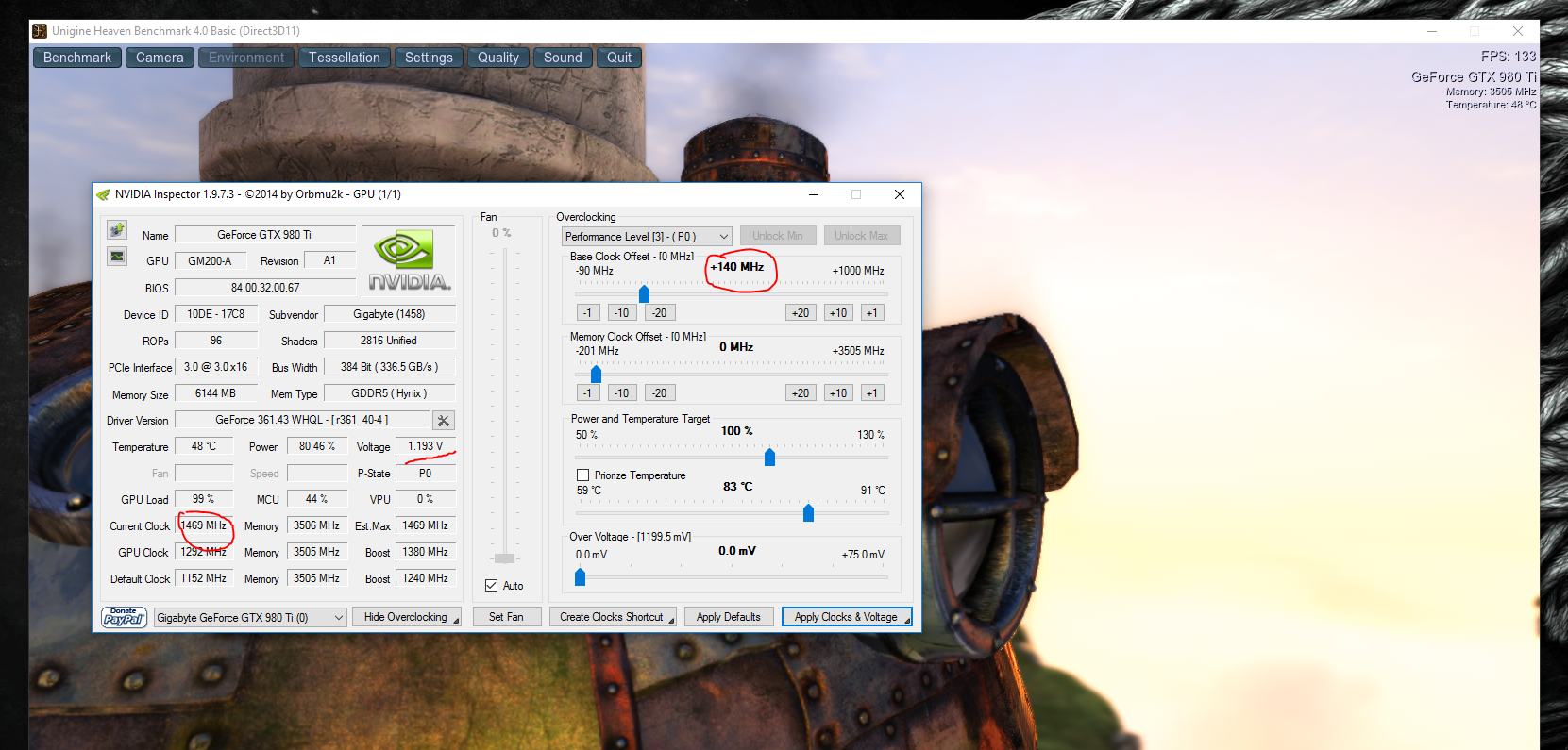The width and height of the screenshot is (1568, 750).
Task: Click the Memory Size value 6144 MB
Action: 216,393
